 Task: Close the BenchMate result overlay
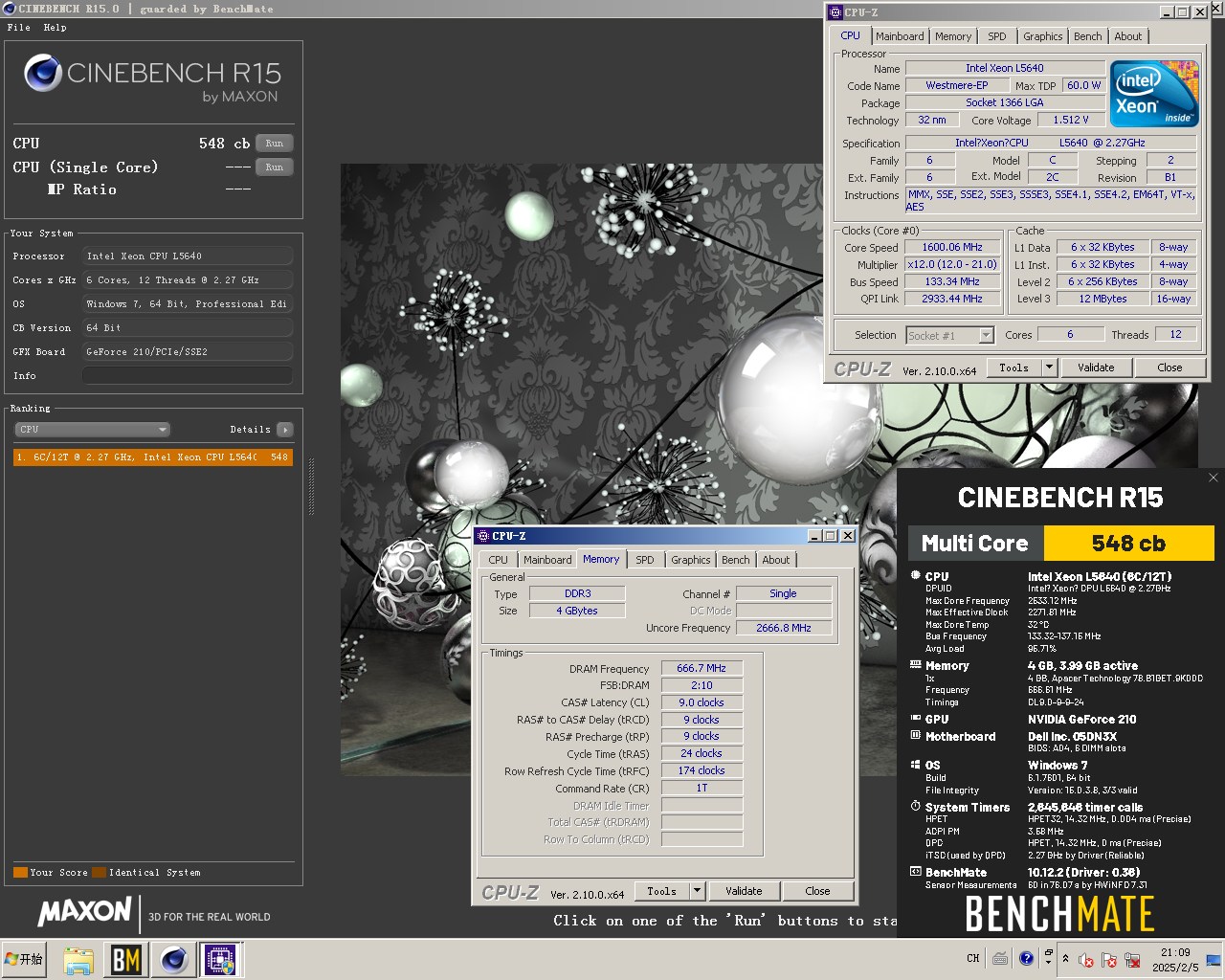(1214, 478)
